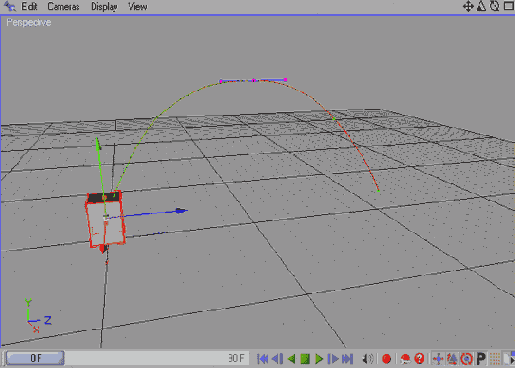Toggle sound playback speaker icon
The image size is (515, 368).
tap(368, 359)
